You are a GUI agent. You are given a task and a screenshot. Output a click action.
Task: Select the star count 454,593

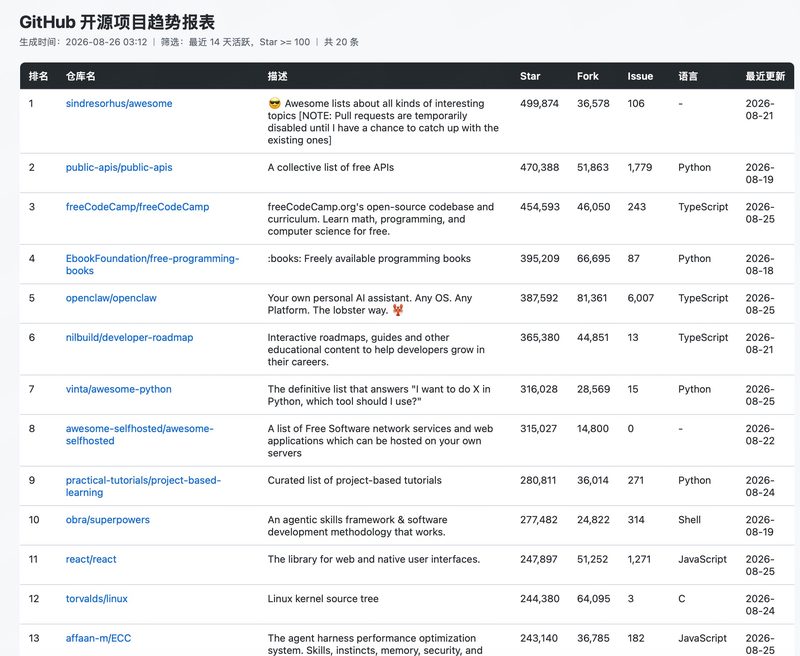(x=540, y=207)
